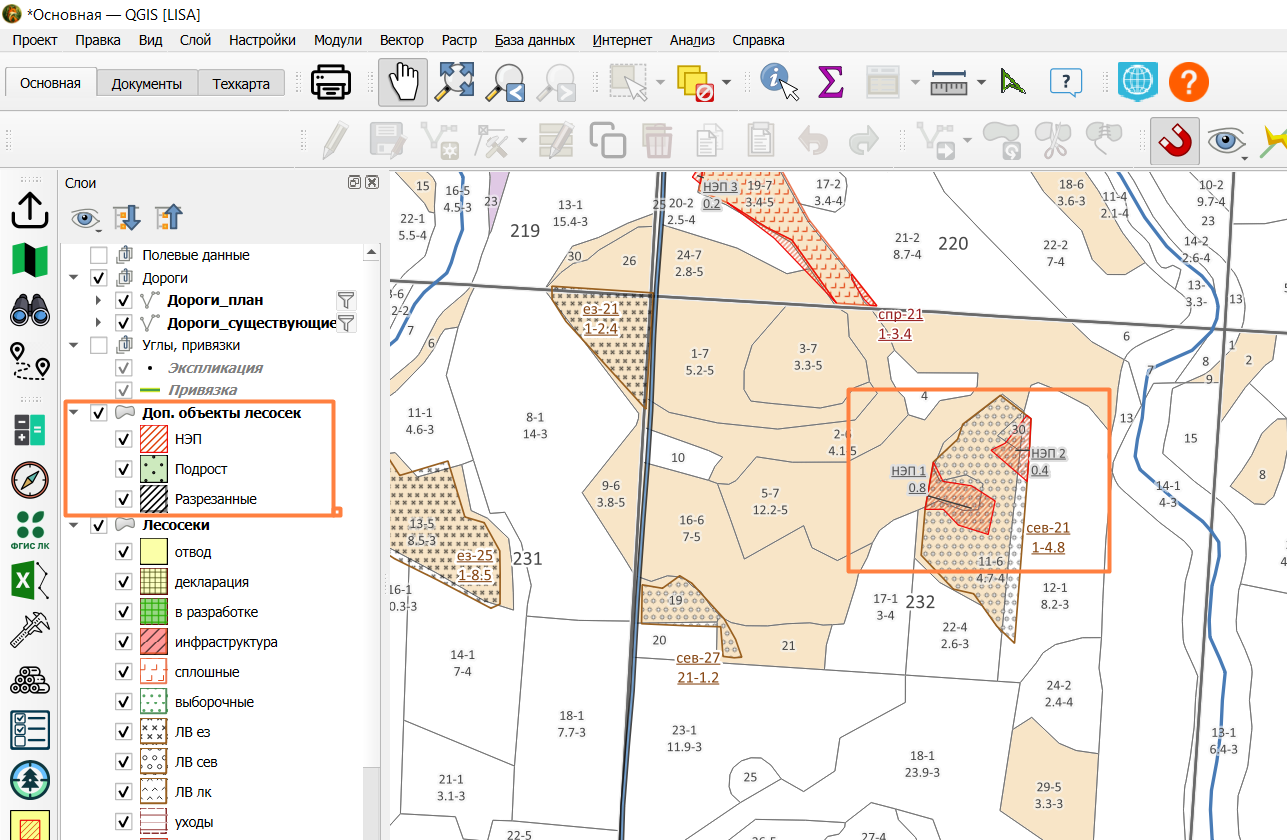
Task: Uncheck the Разрезанные legend checkbox
Action: click(123, 499)
